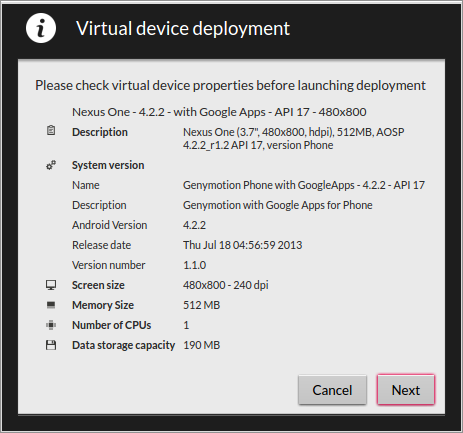This screenshot has height=433, width=463.
Task: Click the memory value '512 MB'
Action: pos(201,305)
